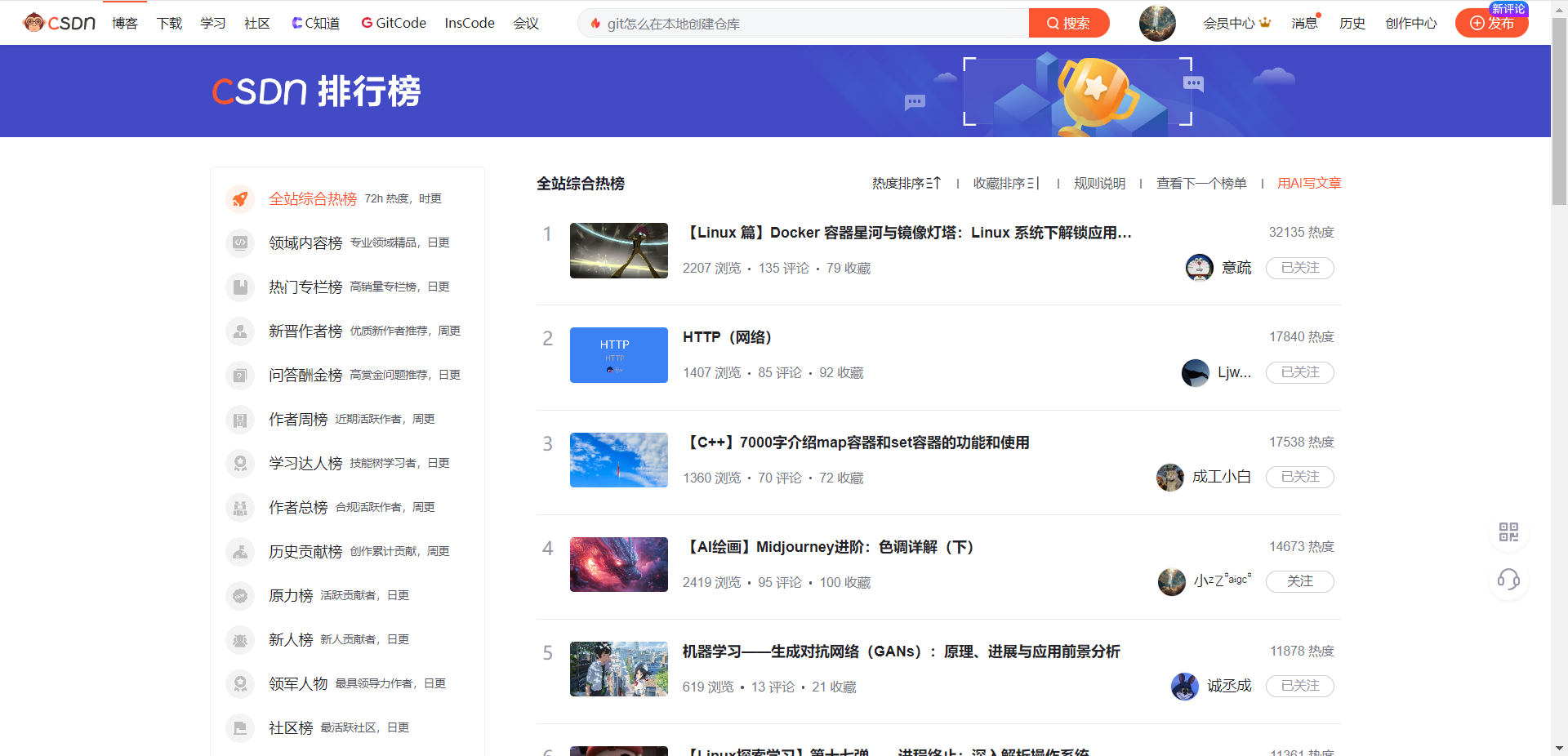Open 博客 in top navigation
The width and height of the screenshot is (1568, 756).
click(125, 23)
